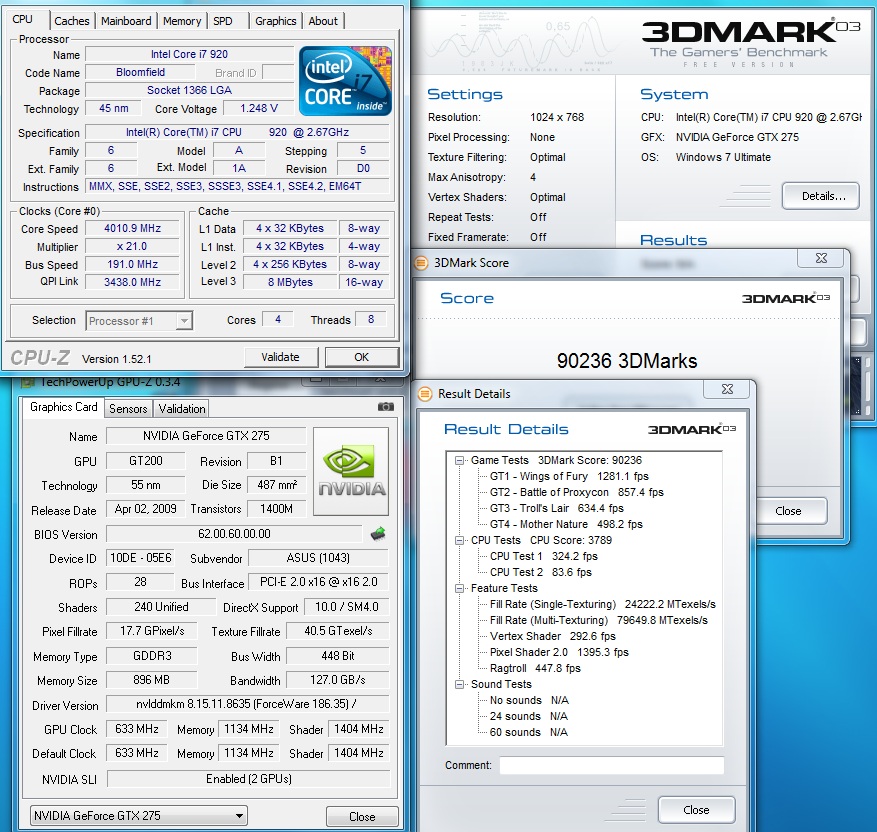Collapse the CPU Tests tree node
The height and width of the screenshot is (832, 877).
click(x=460, y=541)
